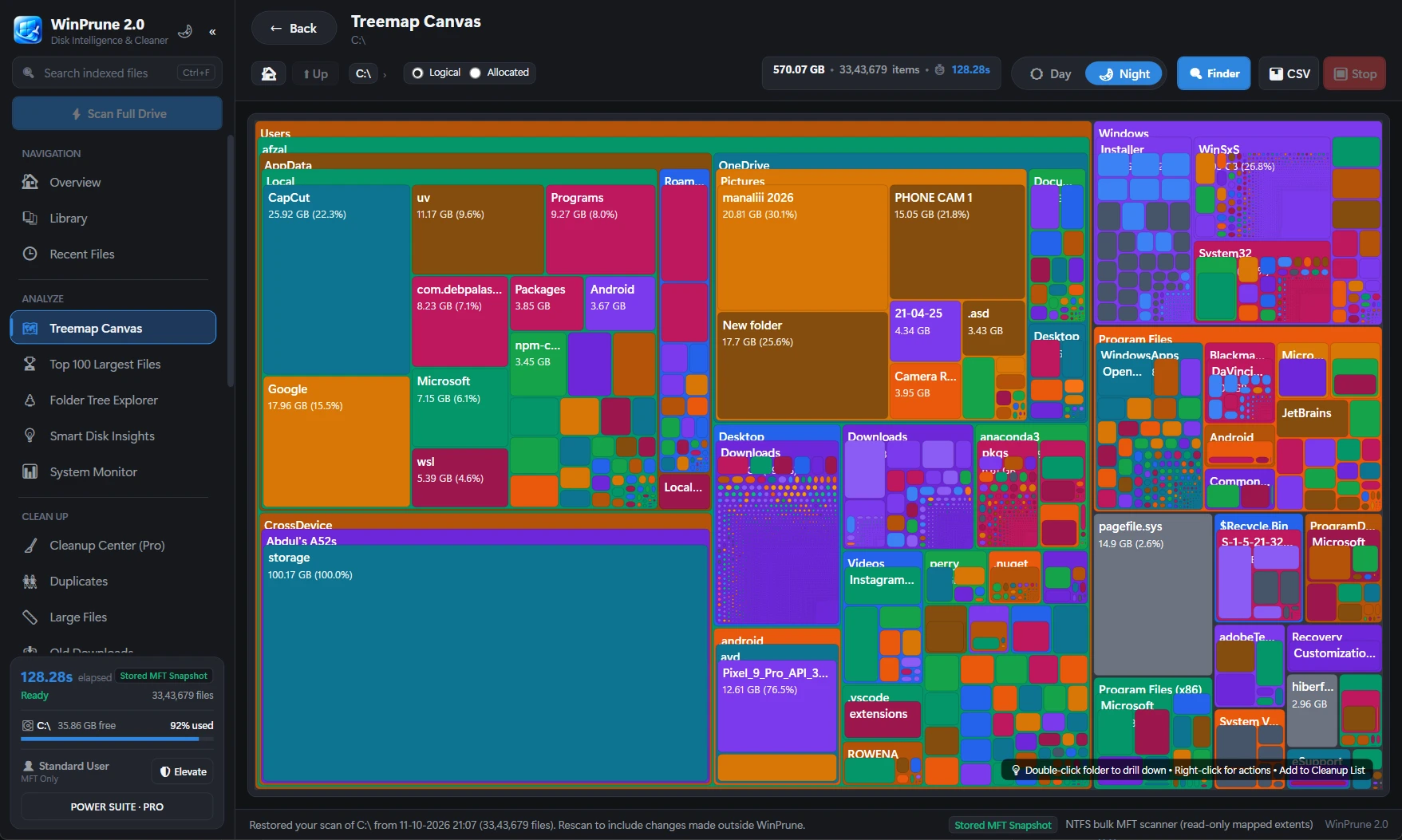The image size is (1402, 840).
Task: Click the Stop scan button
Action: tap(1355, 73)
